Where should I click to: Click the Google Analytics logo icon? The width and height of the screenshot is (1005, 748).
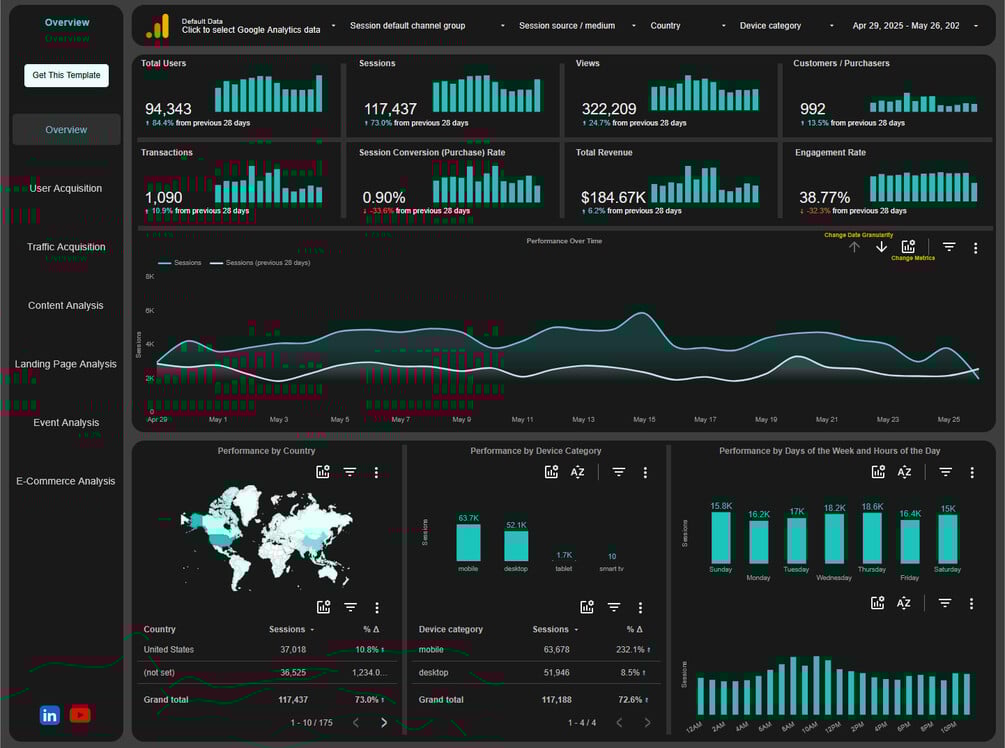158,26
